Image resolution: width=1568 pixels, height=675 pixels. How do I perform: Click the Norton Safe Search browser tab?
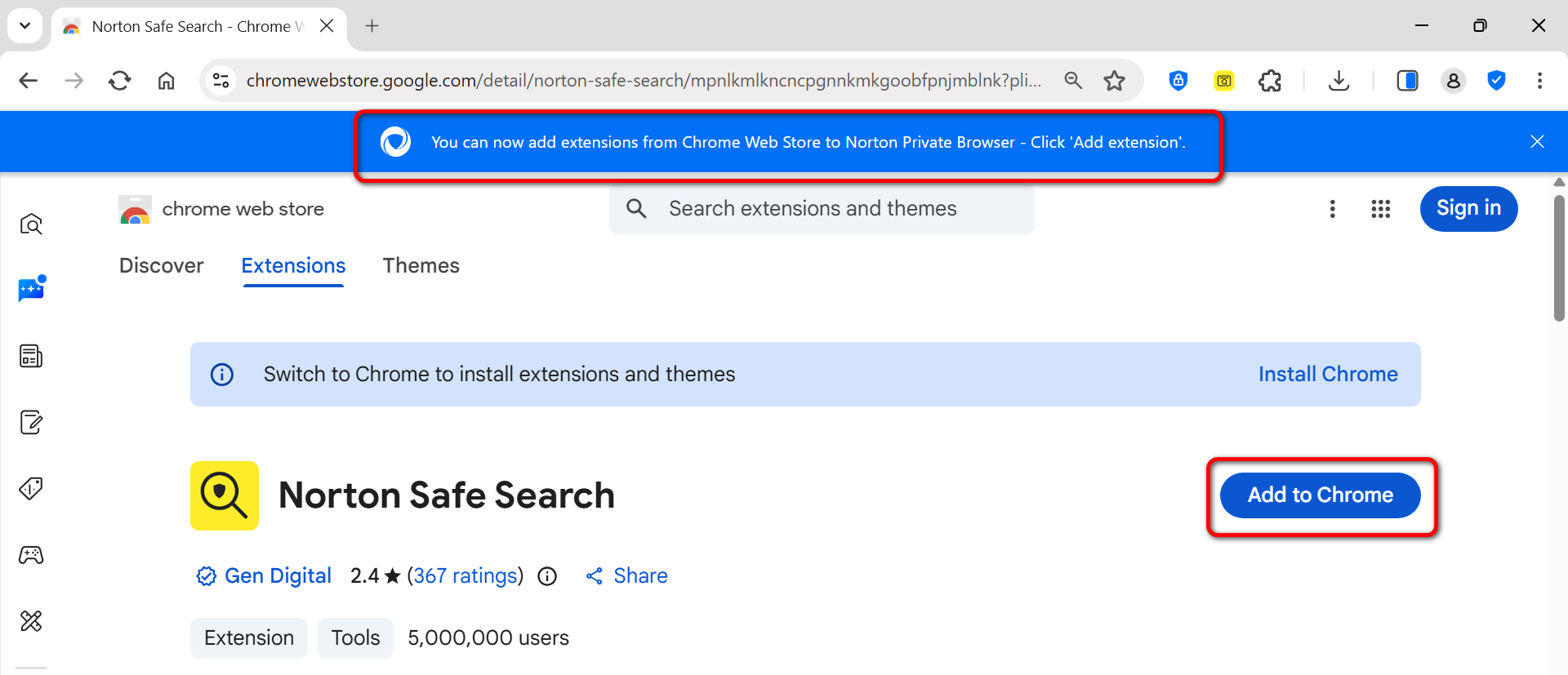point(199,26)
